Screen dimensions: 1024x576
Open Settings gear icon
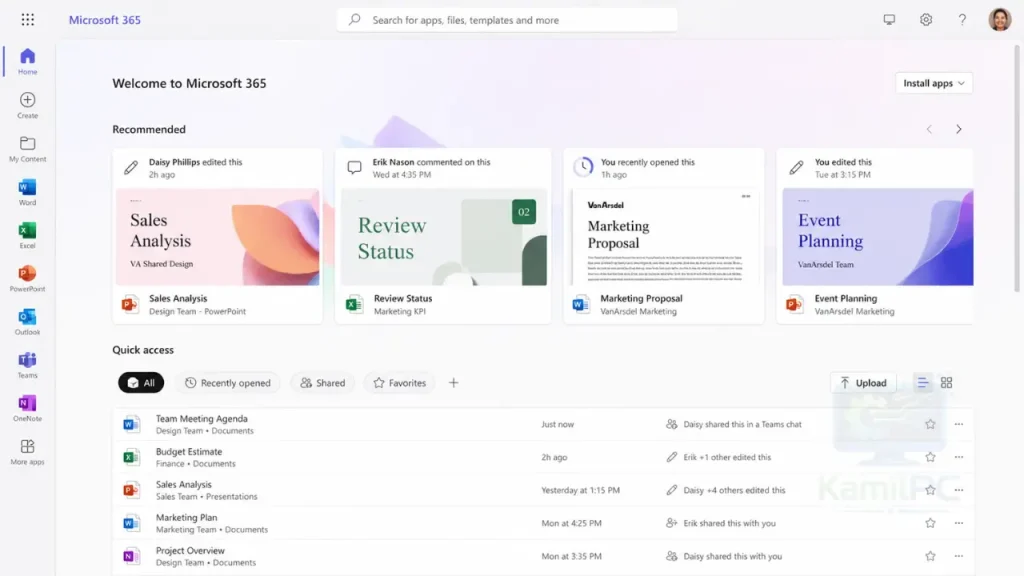pyautogui.click(x=926, y=20)
